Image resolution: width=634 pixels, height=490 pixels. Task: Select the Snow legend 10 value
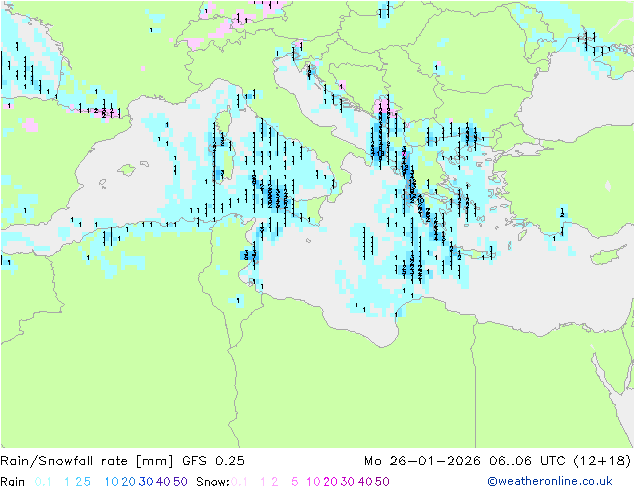point(313,482)
